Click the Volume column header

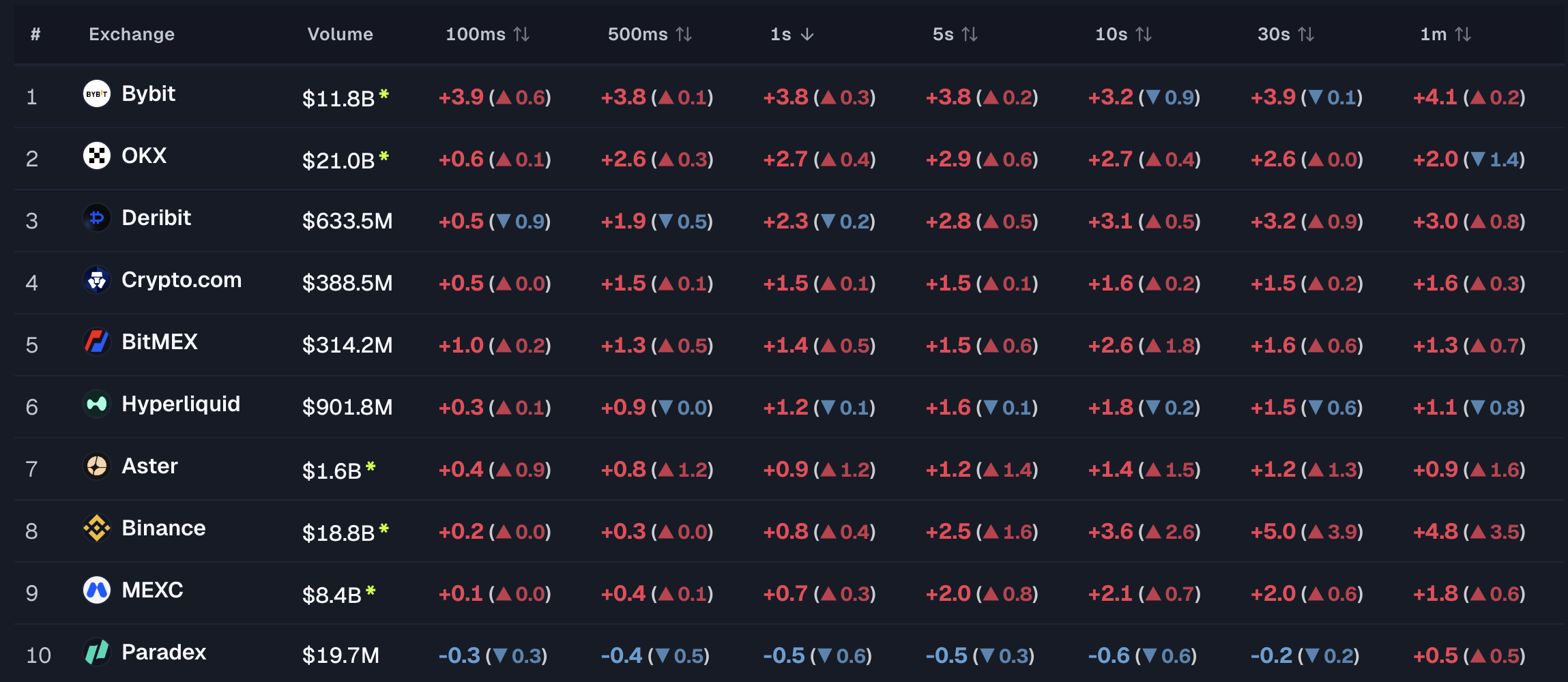[x=340, y=34]
